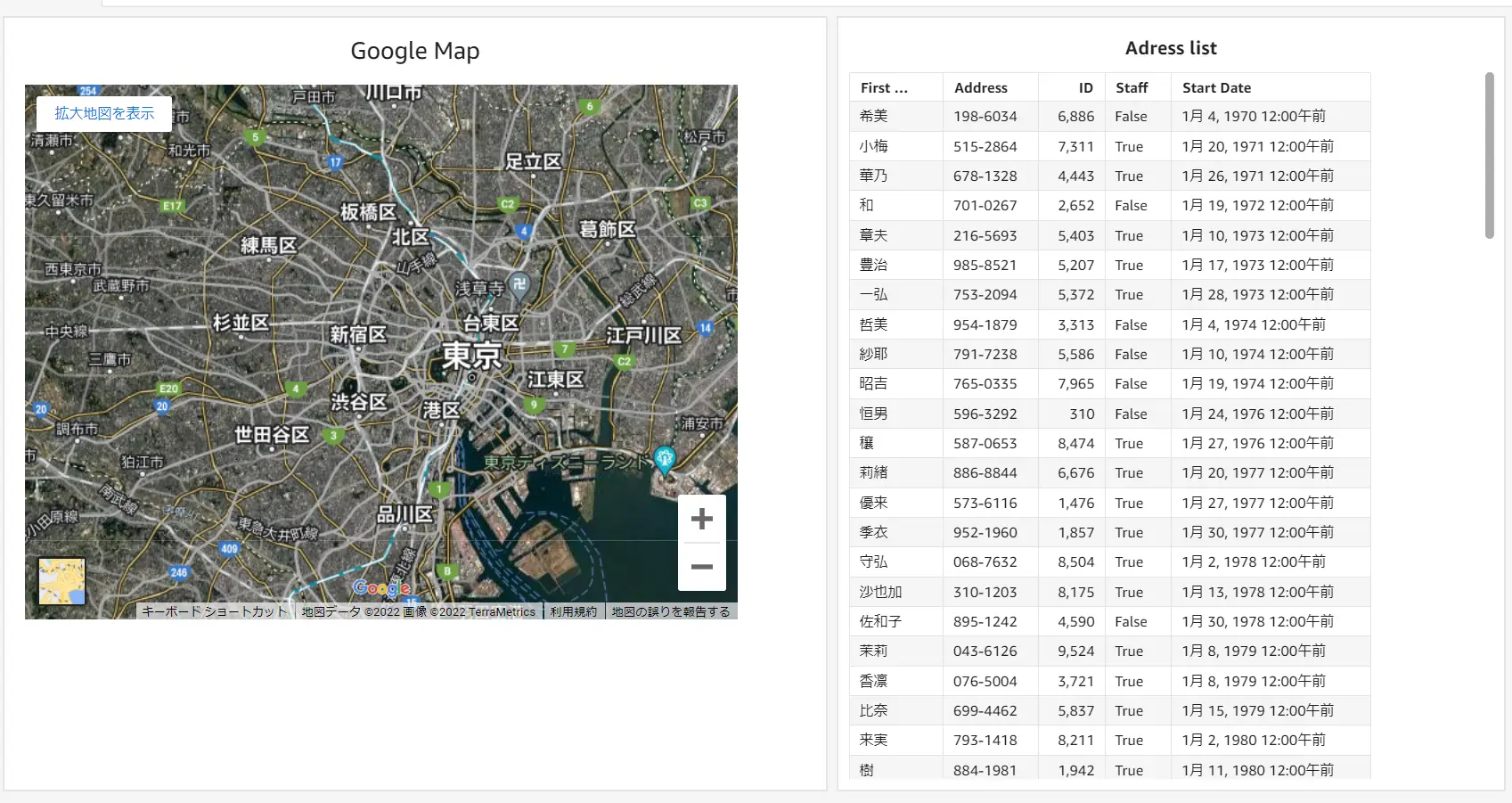Select address cell 753-2094

point(991,294)
